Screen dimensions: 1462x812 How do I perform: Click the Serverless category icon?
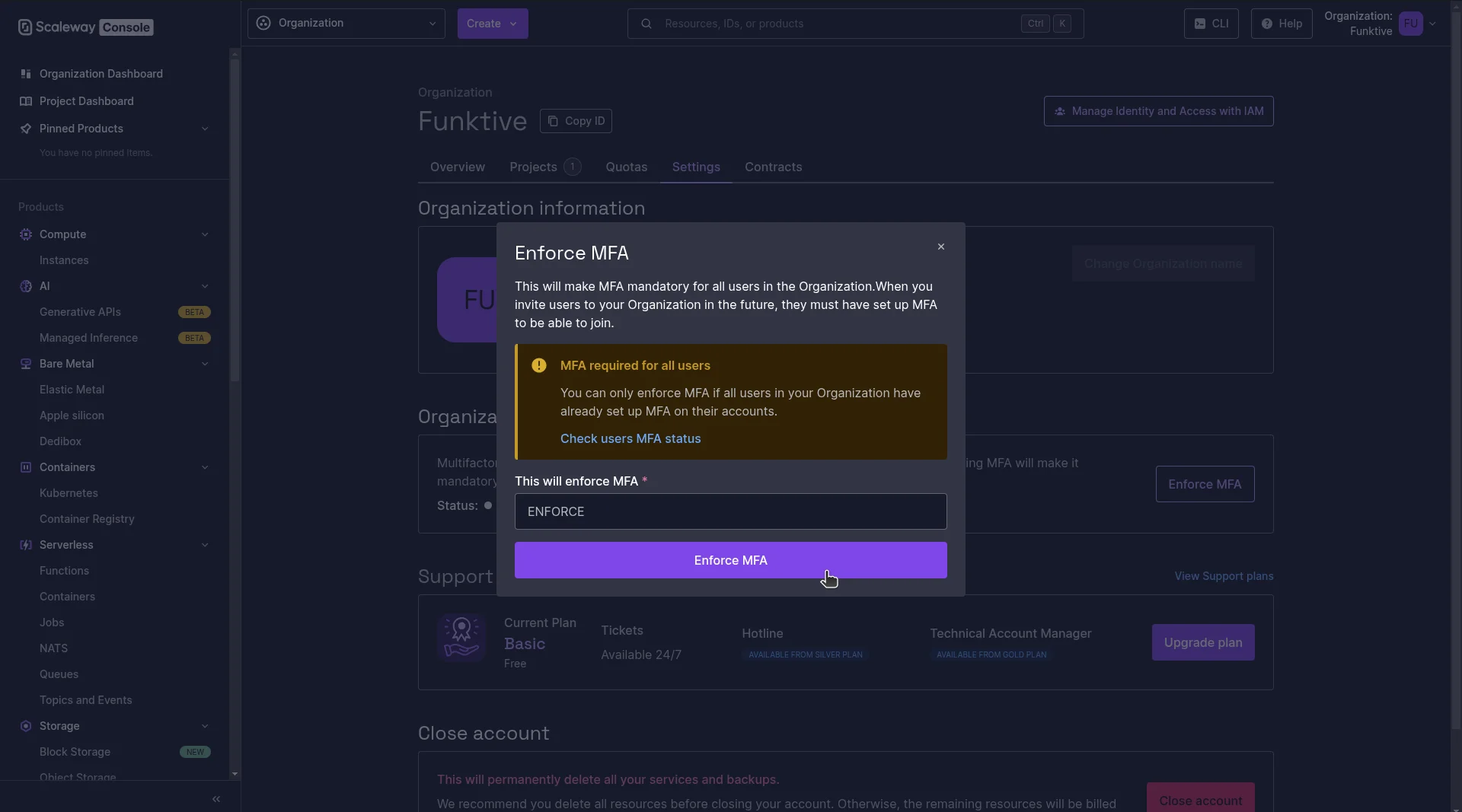(x=26, y=545)
